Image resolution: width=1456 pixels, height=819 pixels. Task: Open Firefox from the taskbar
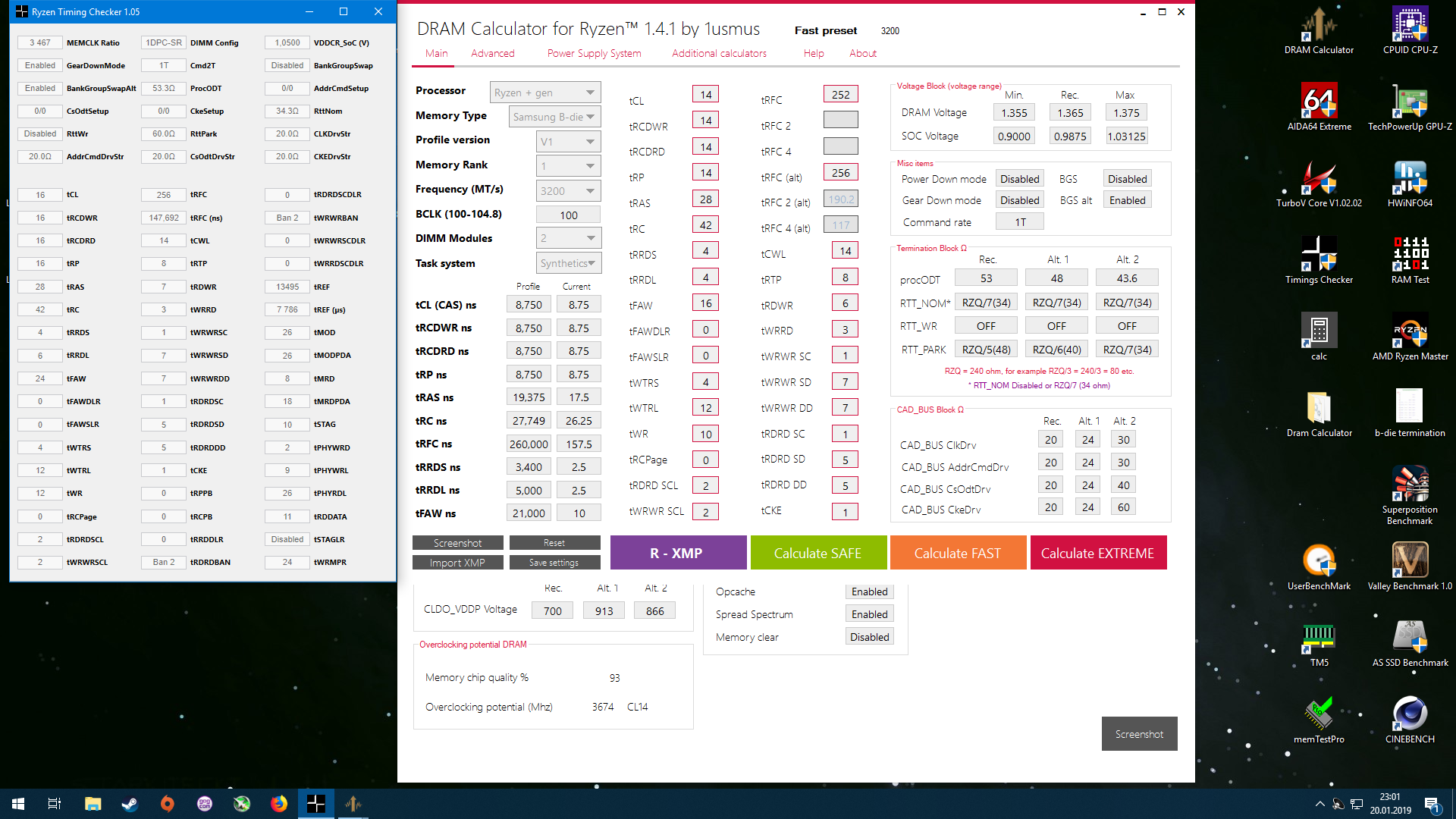pos(279,804)
